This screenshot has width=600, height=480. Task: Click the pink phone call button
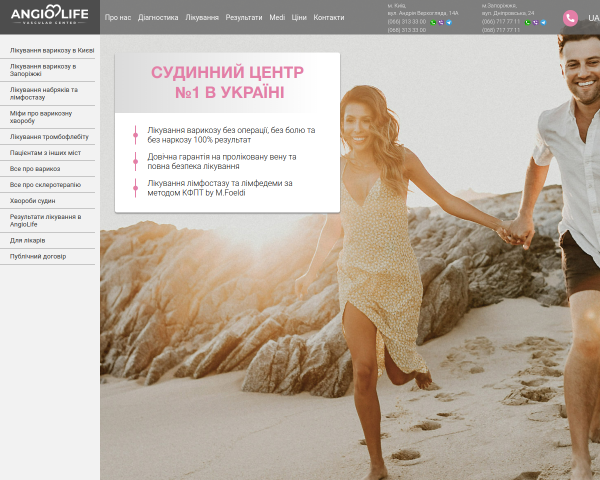(x=570, y=18)
